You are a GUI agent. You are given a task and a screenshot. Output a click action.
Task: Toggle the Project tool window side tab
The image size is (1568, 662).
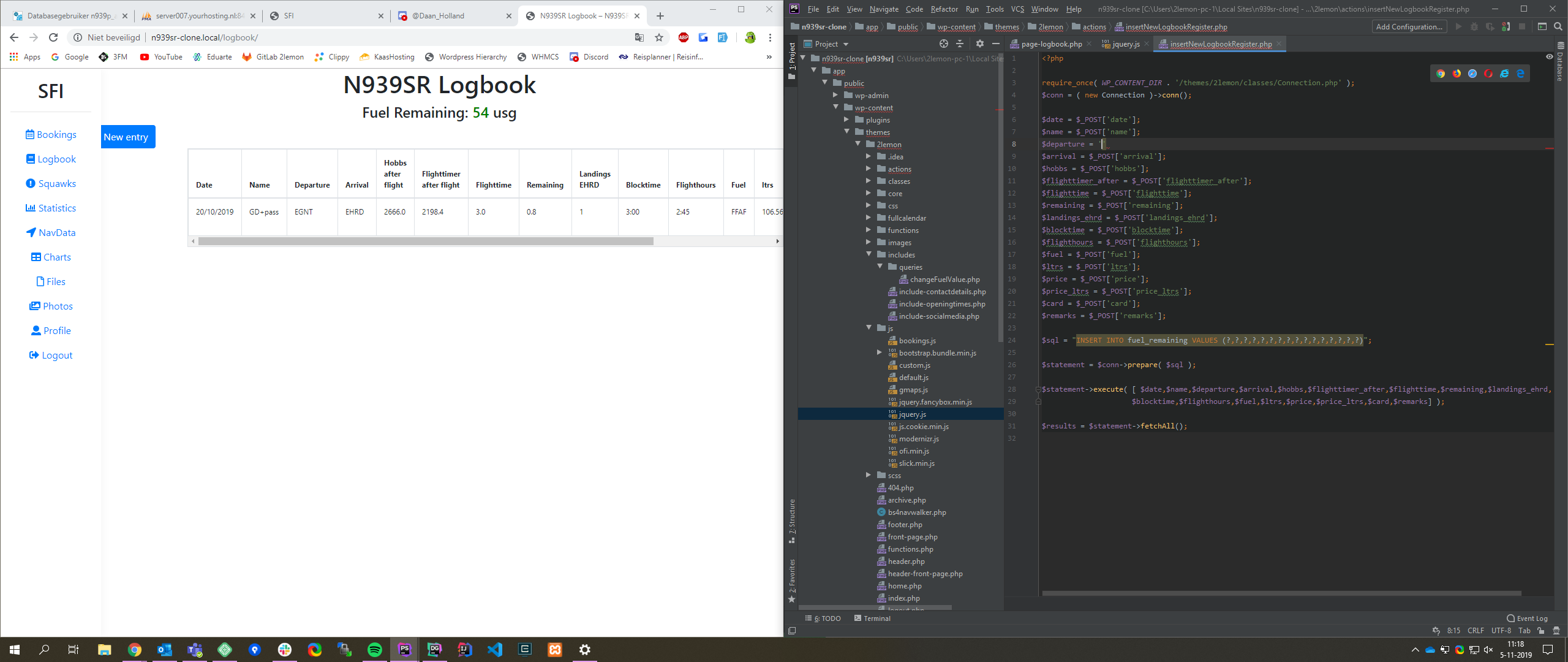click(x=791, y=56)
